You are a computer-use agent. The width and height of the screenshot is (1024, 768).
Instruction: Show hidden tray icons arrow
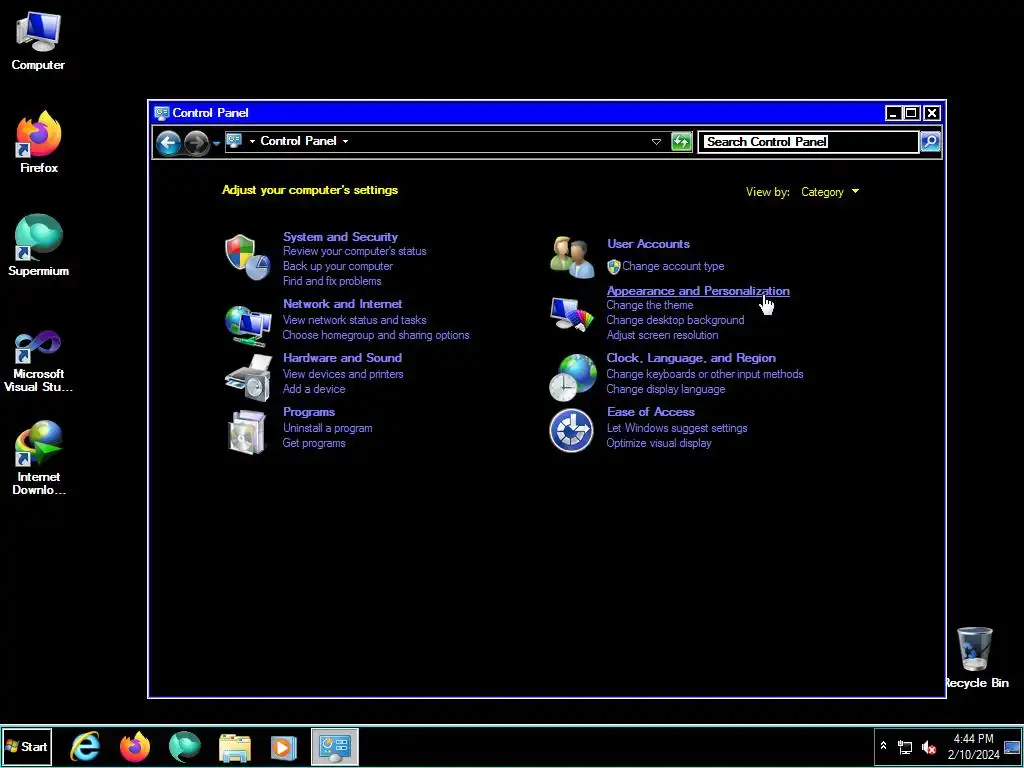point(884,745)
